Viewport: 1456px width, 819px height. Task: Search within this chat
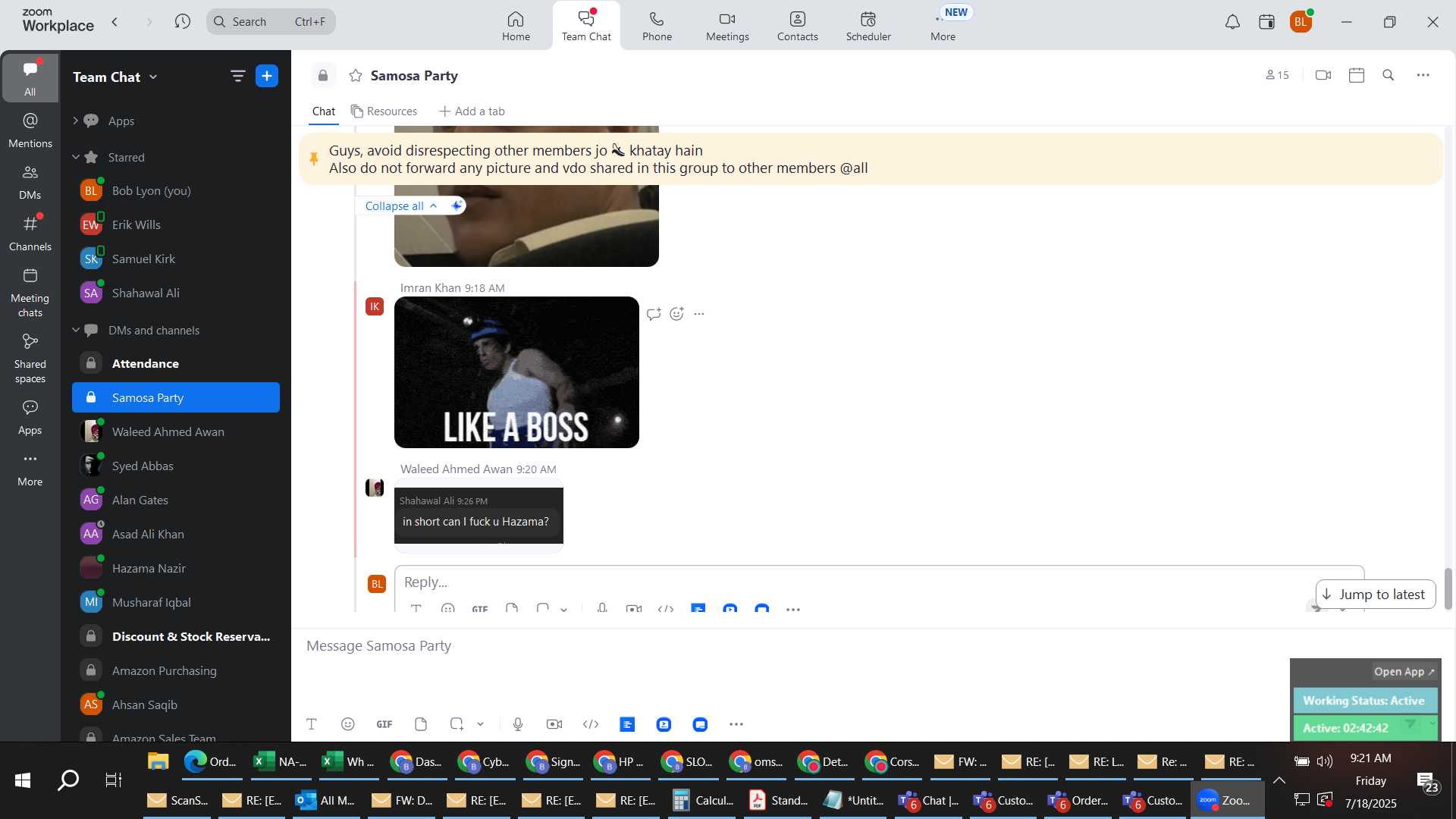click(x=1389, y=75)
